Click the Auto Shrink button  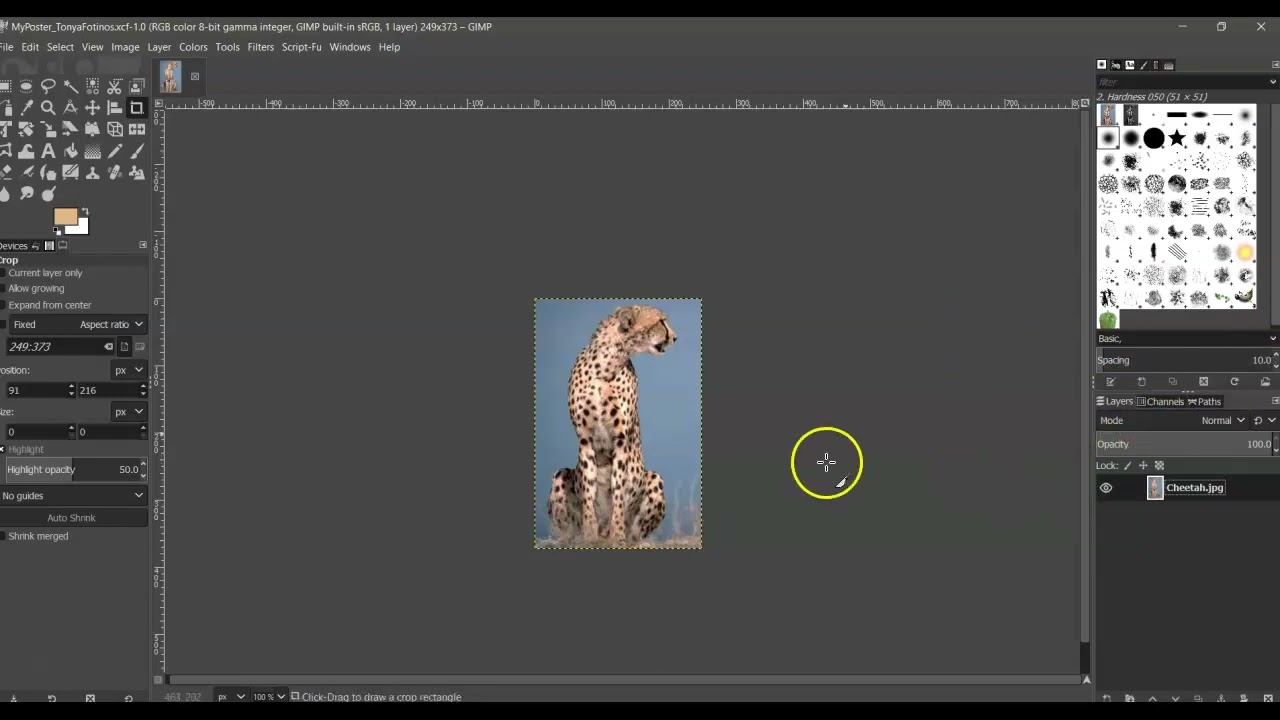pos(72,518)
